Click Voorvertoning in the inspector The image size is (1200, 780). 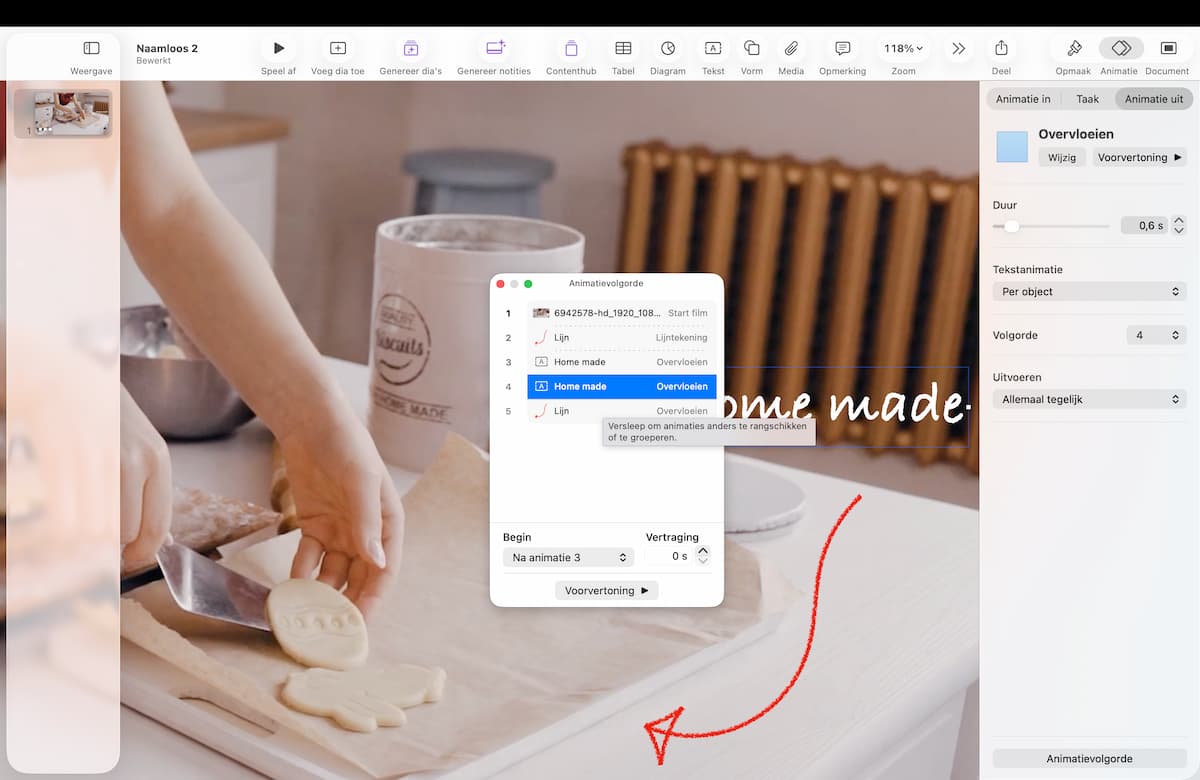pos(1139,157)
